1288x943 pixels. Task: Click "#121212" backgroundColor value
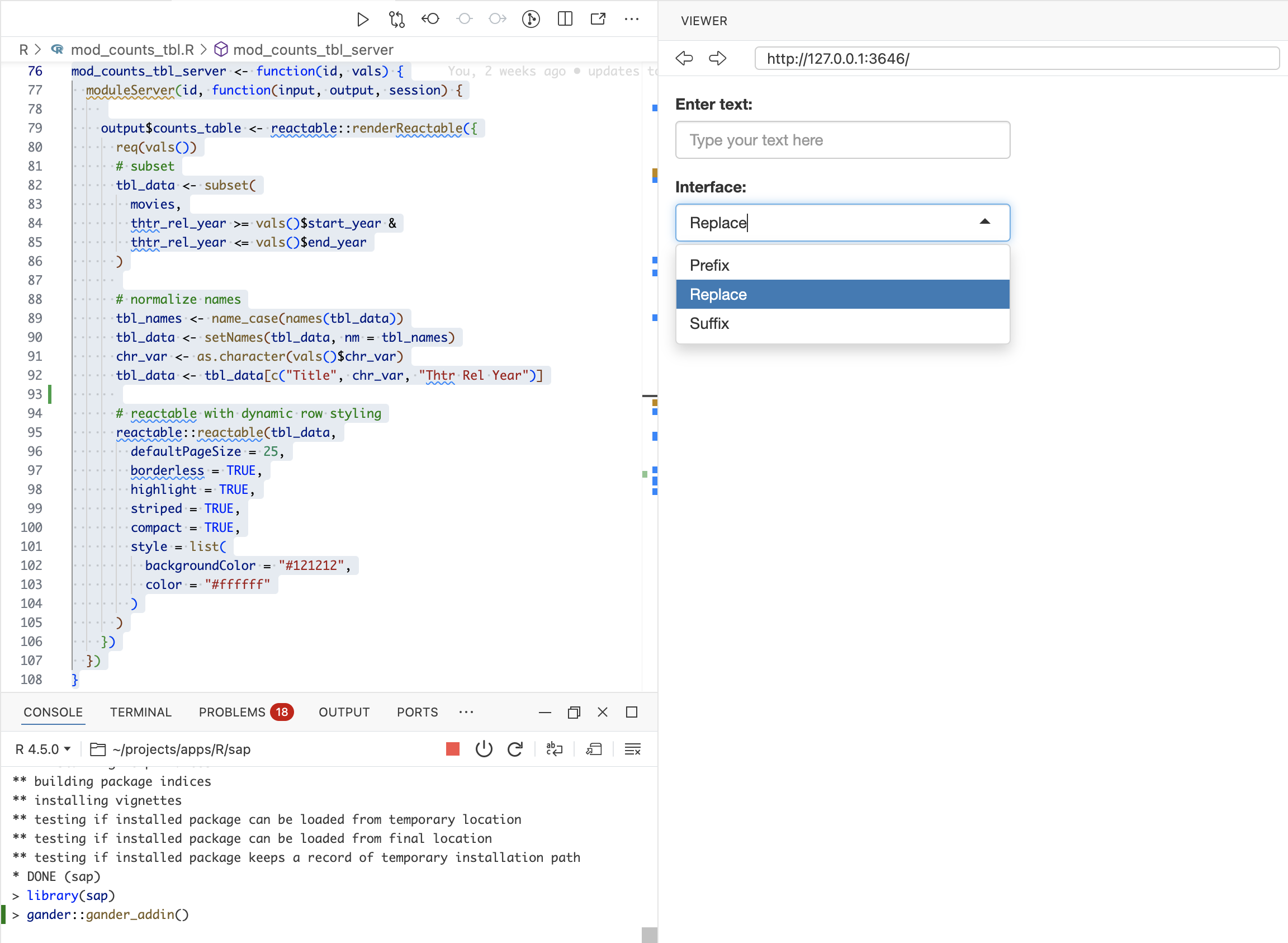coord(311,565)
